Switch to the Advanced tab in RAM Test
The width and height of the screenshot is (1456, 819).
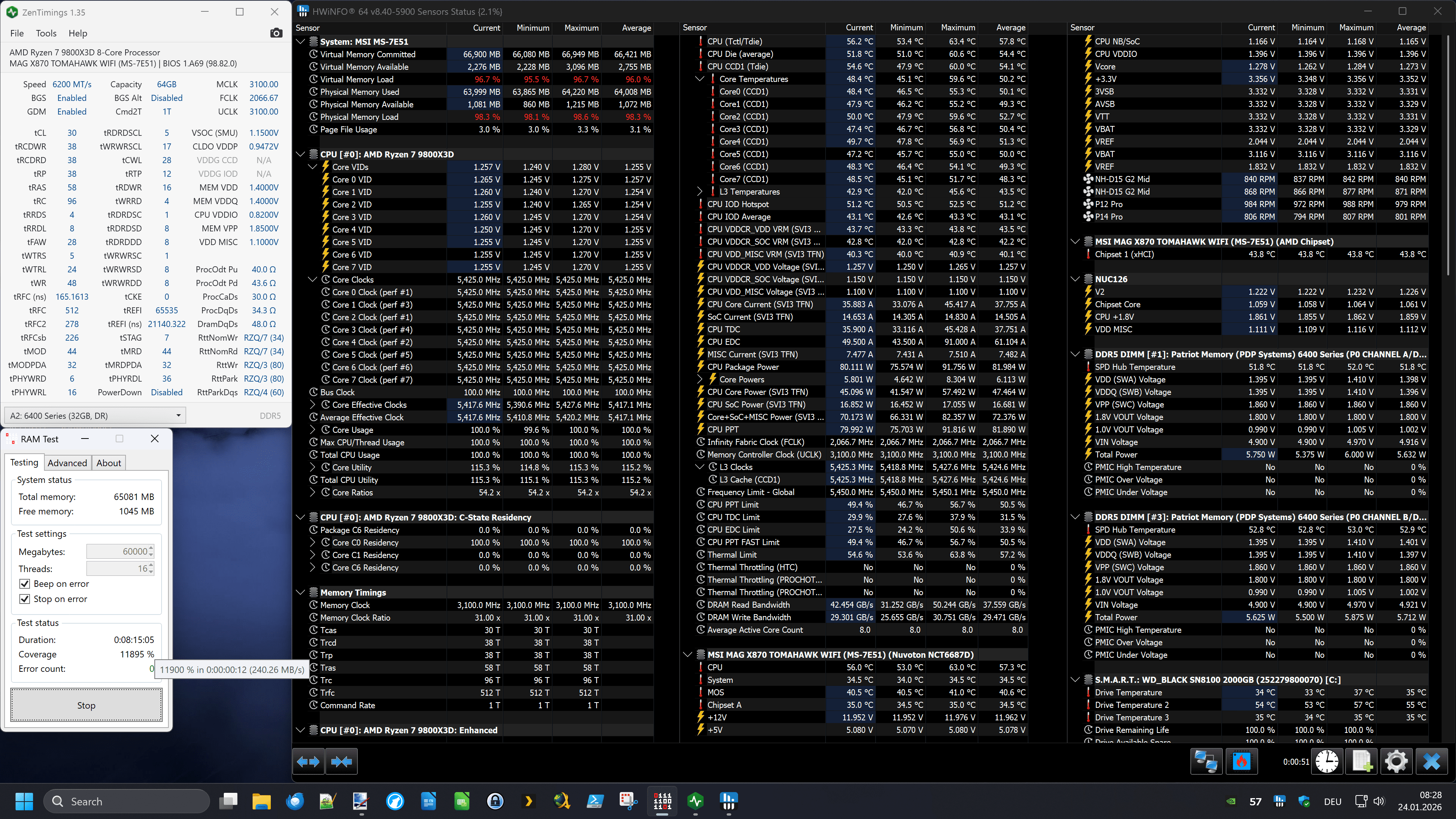67,463
